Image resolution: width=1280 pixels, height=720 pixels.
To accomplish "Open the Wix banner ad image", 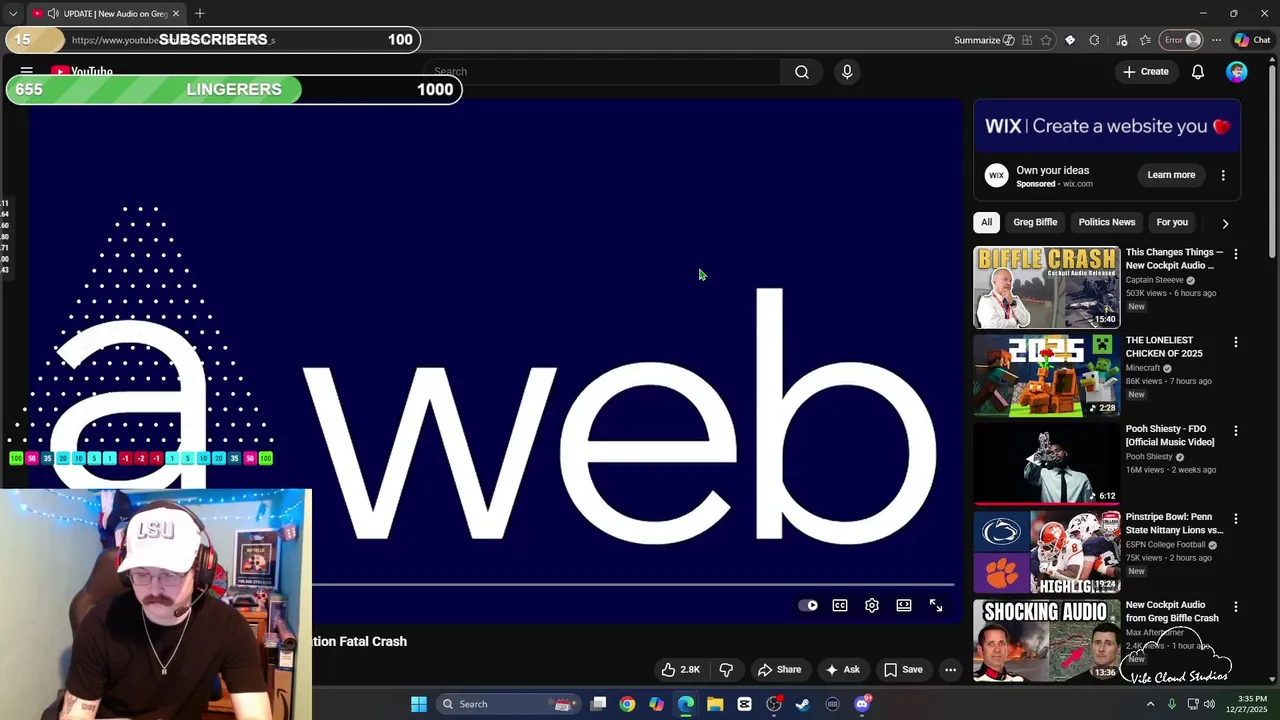I will [1107, 126].
